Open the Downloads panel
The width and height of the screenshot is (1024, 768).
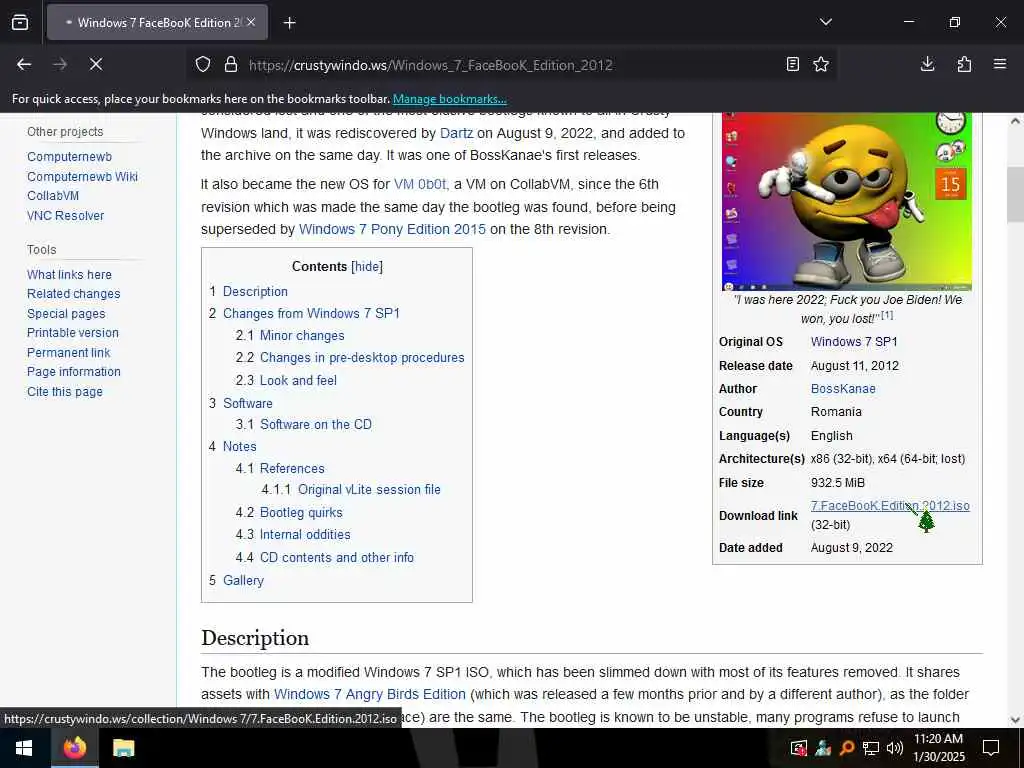click(927, 64)
